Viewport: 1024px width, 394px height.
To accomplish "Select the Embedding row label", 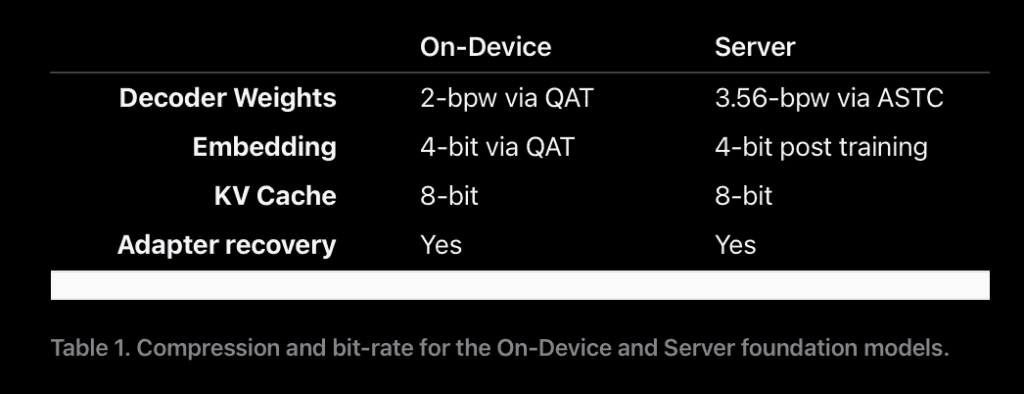I will [x=264, y=147].
